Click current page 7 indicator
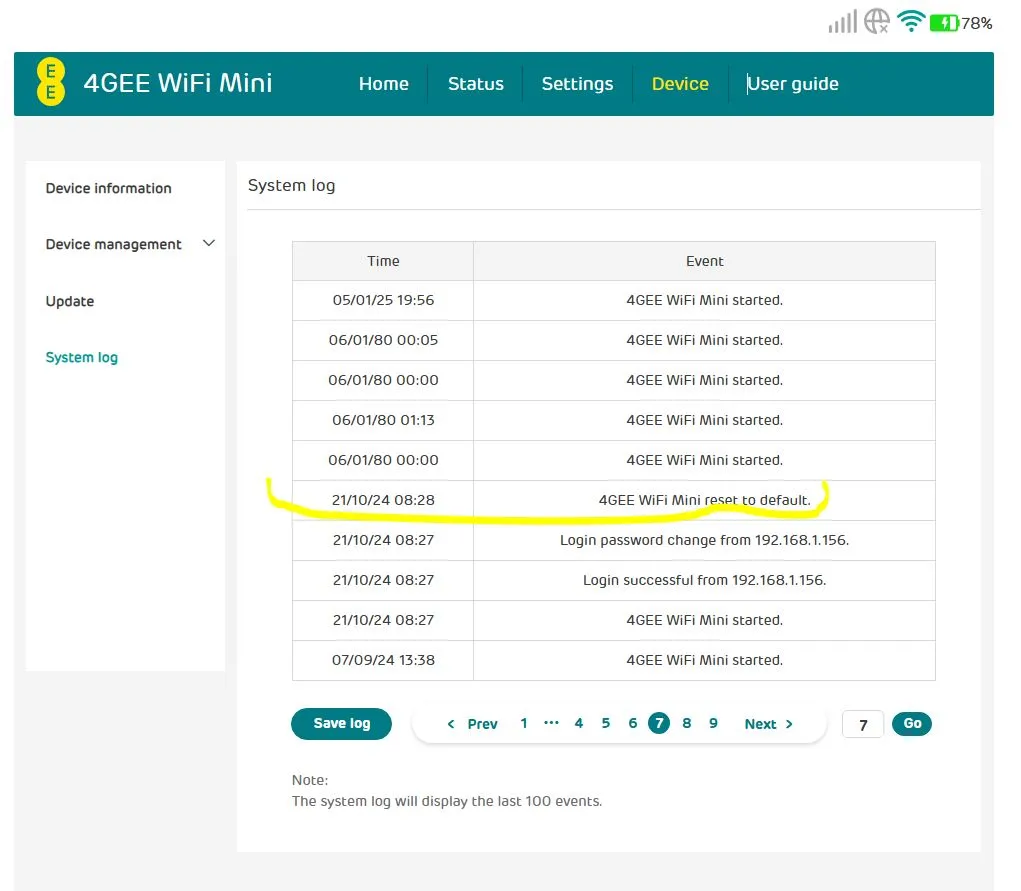The image size is (1021, 891). (x=659, y=723)
